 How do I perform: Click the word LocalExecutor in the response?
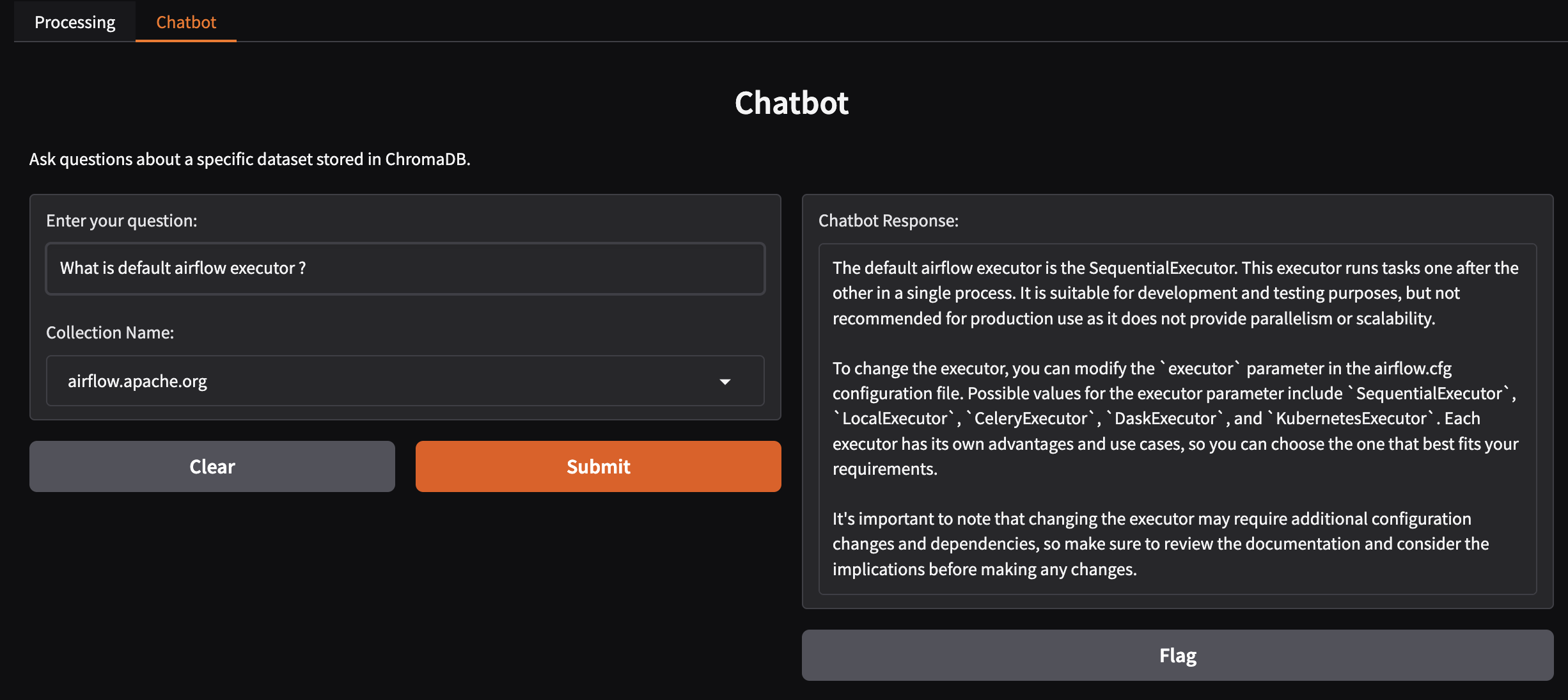894,418
